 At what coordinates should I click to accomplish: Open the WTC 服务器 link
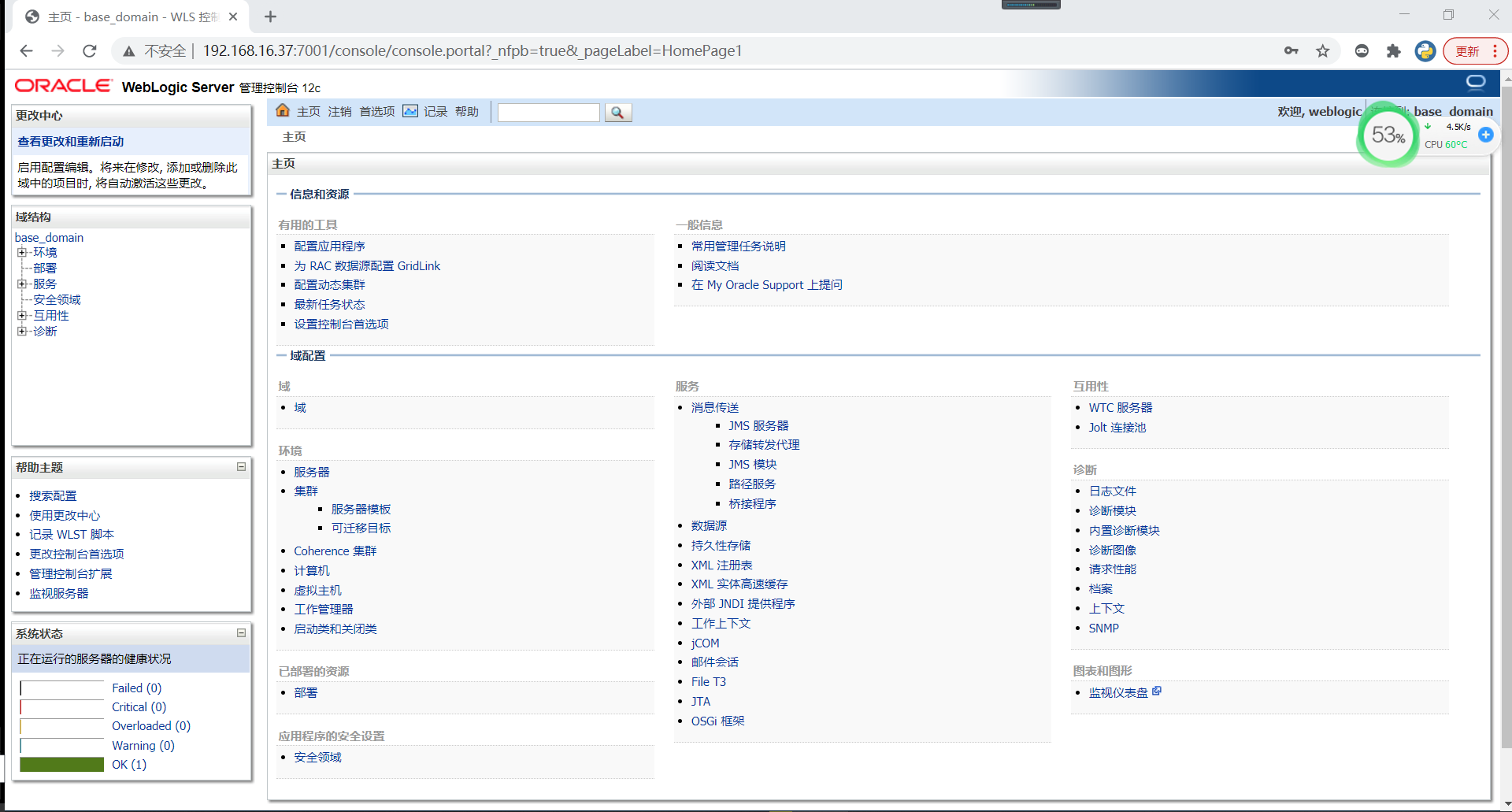[x=1121, y=407]
